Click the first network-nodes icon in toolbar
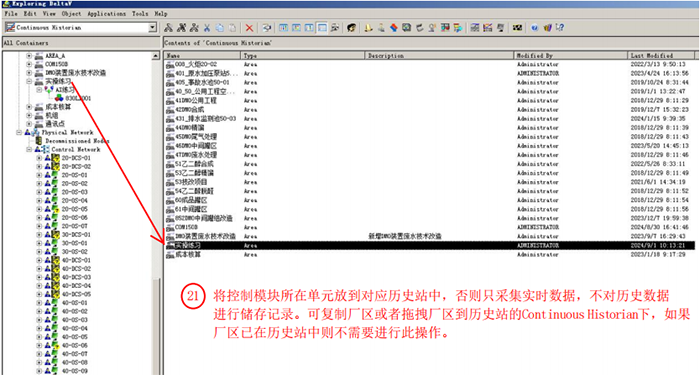 click(x=168, y=28)
